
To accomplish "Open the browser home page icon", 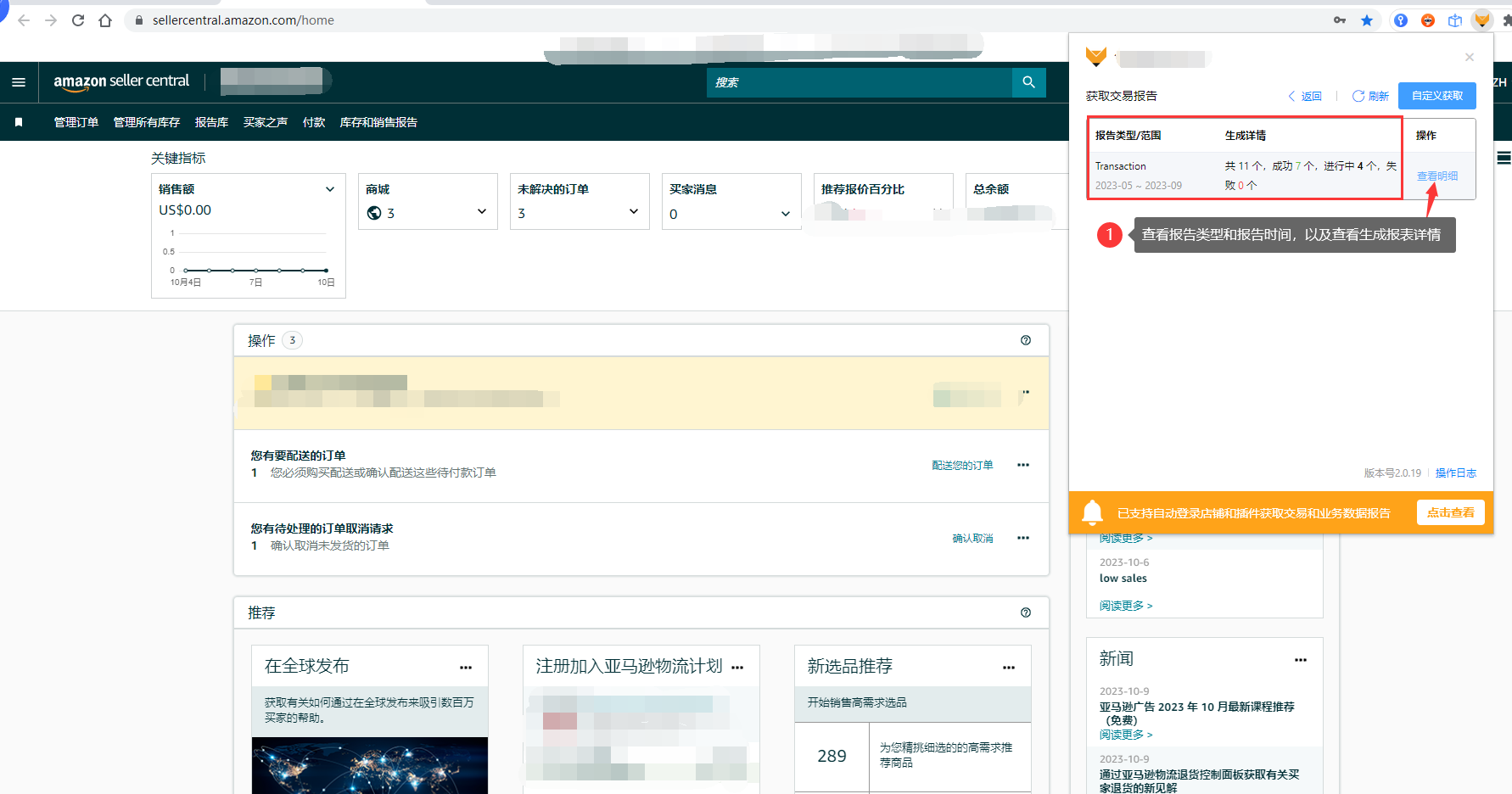I will 105,20.
